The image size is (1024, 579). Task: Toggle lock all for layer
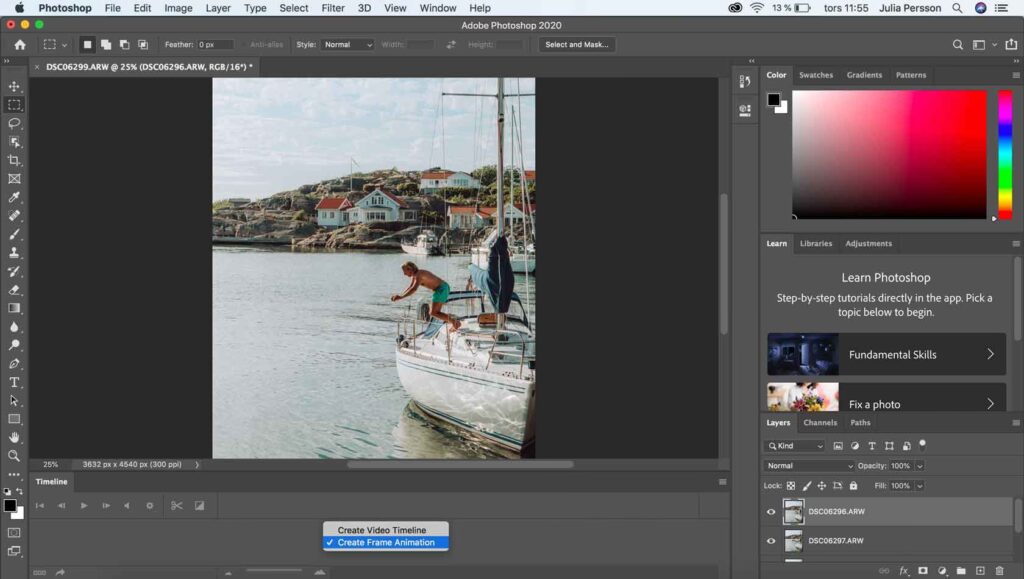tap(853, 486)
